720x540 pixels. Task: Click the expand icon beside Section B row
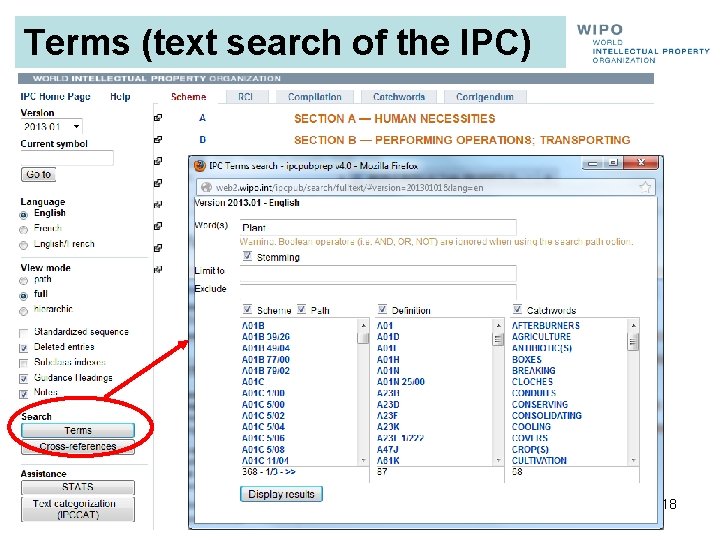(158, 140)
